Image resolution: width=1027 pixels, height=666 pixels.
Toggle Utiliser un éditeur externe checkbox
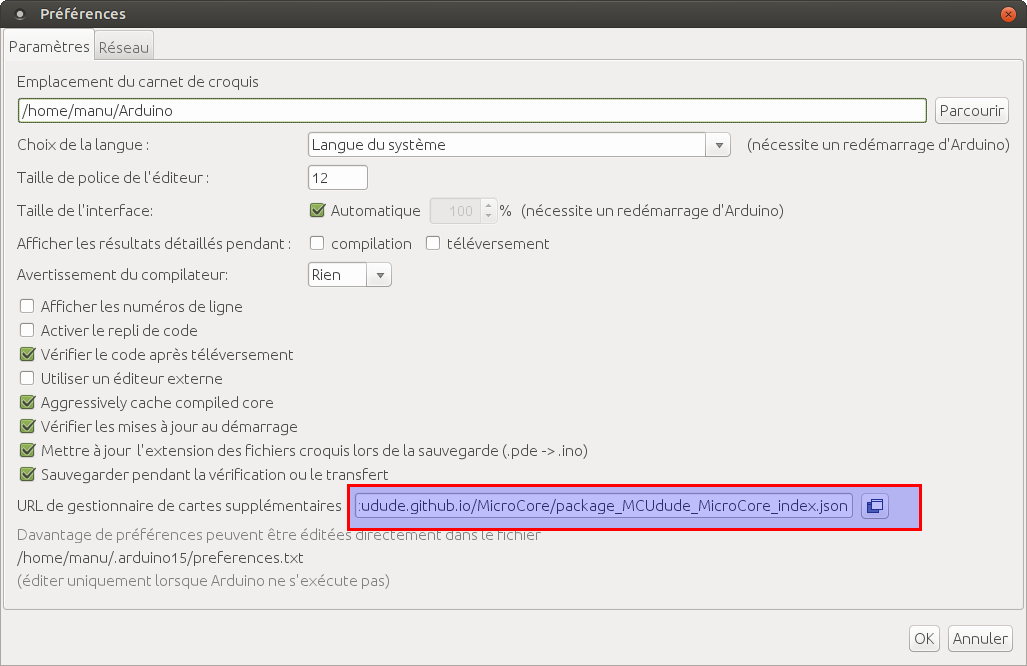click(x=27, y=379)
